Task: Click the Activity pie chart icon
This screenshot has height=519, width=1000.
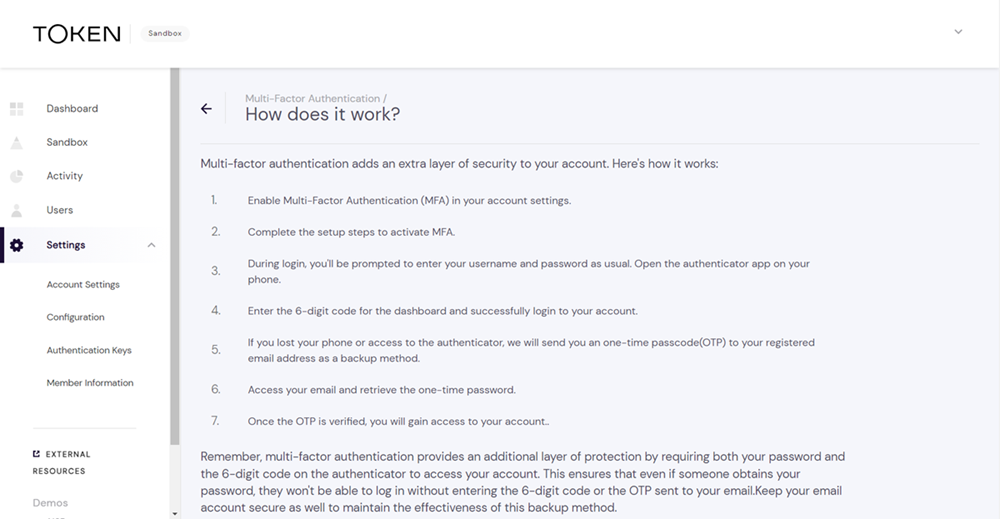Action: pos(17,177)
